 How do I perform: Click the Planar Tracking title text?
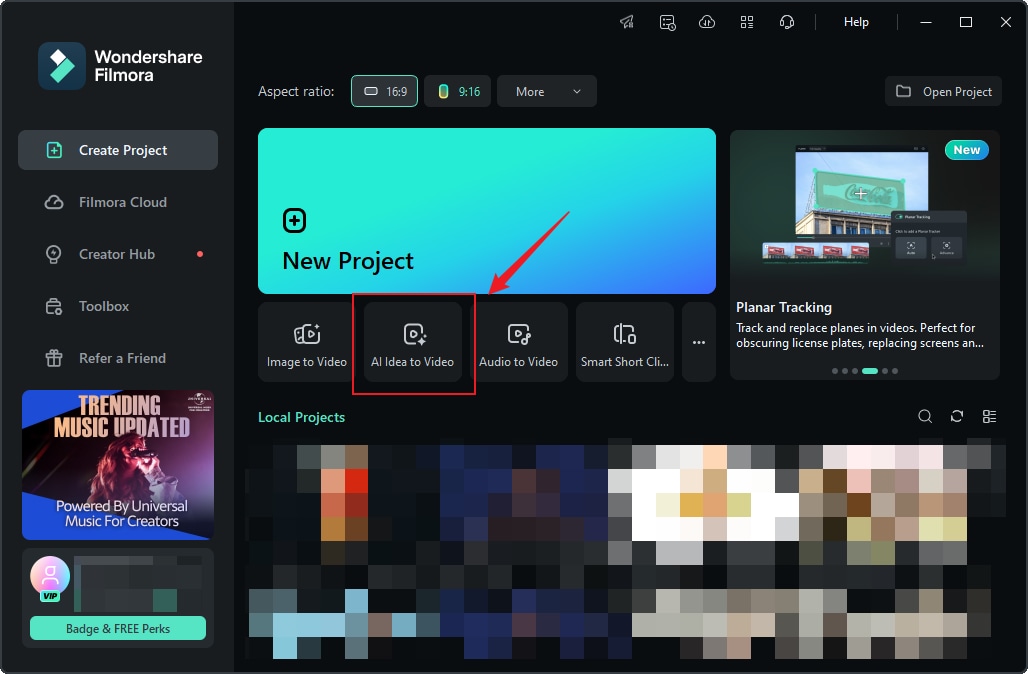[x=784, y=307]
